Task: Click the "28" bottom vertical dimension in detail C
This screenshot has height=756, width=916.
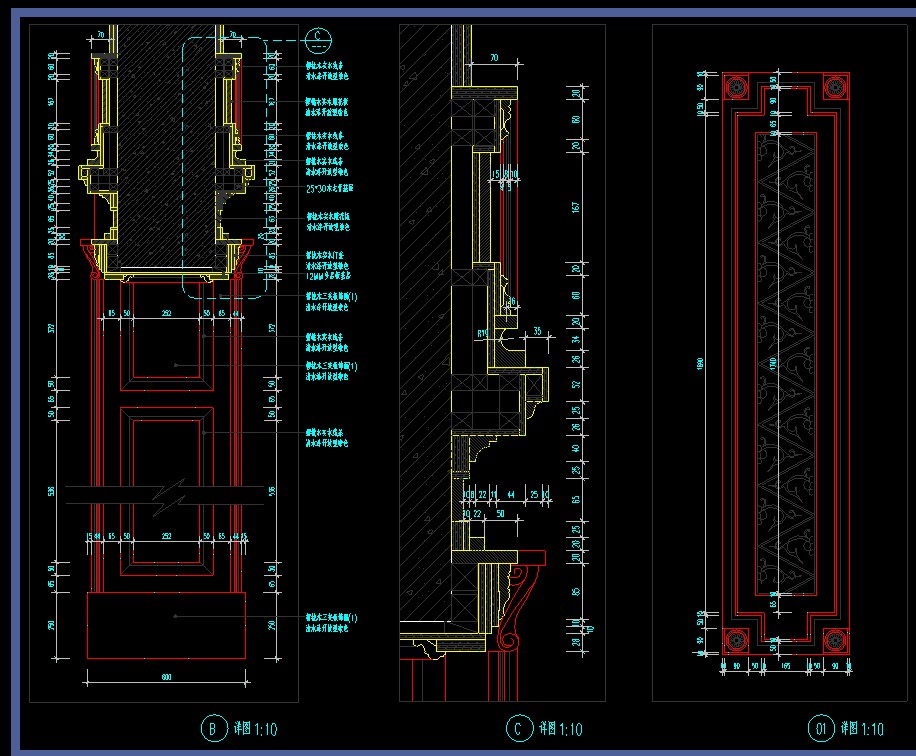Action: [x=576, y=642]
